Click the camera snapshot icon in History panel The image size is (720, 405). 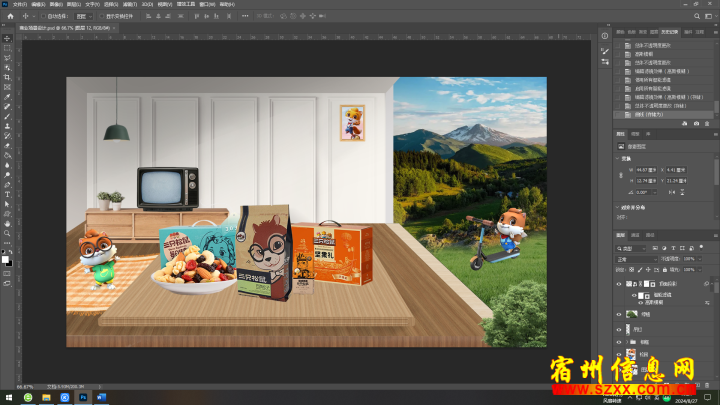697,123
